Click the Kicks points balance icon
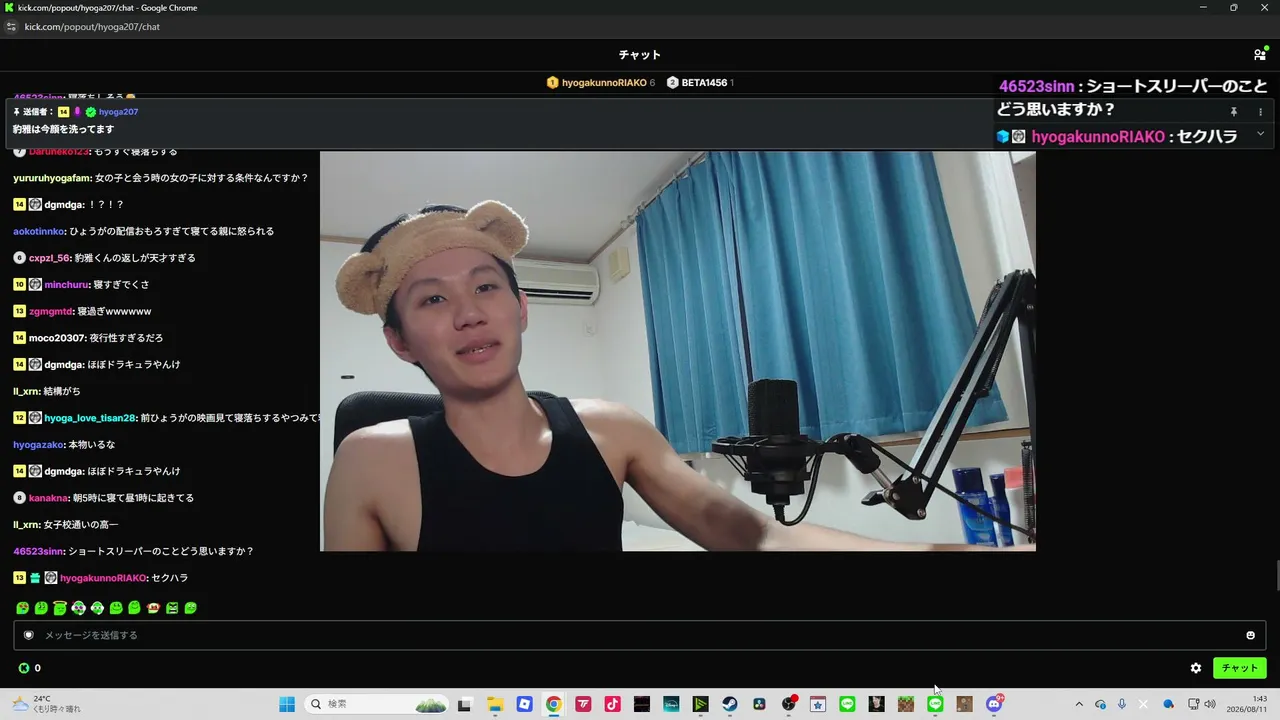Image resolution: width=1280 pixels, height=720 pixels. [24, 668]
